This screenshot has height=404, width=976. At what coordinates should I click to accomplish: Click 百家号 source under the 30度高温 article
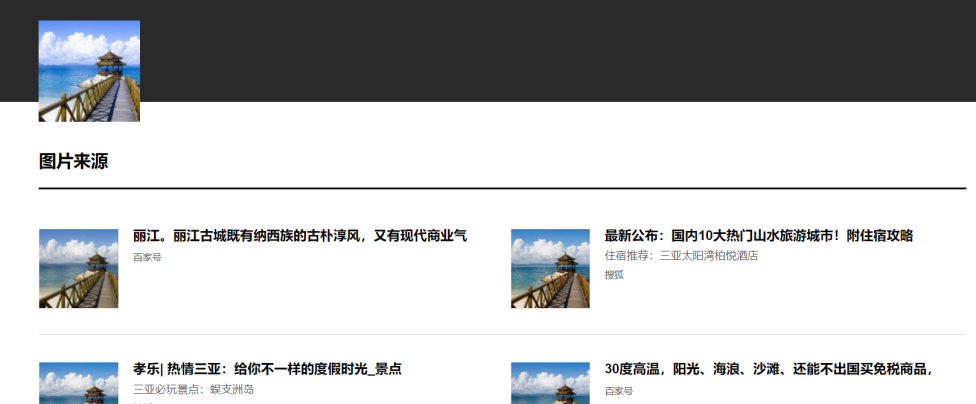coord(619,391)
